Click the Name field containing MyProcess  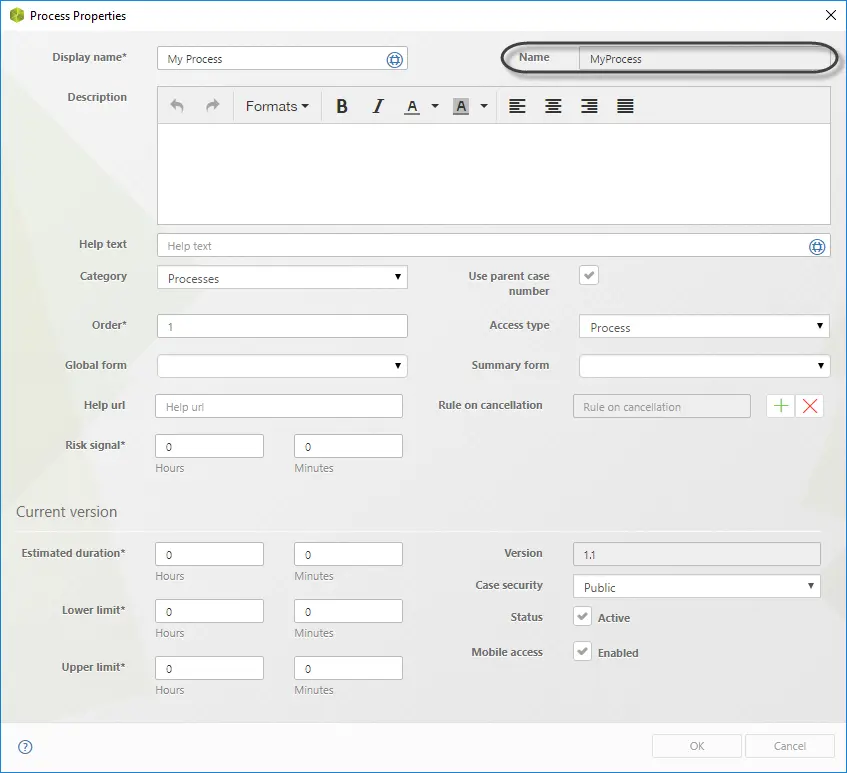click(704, 58)
